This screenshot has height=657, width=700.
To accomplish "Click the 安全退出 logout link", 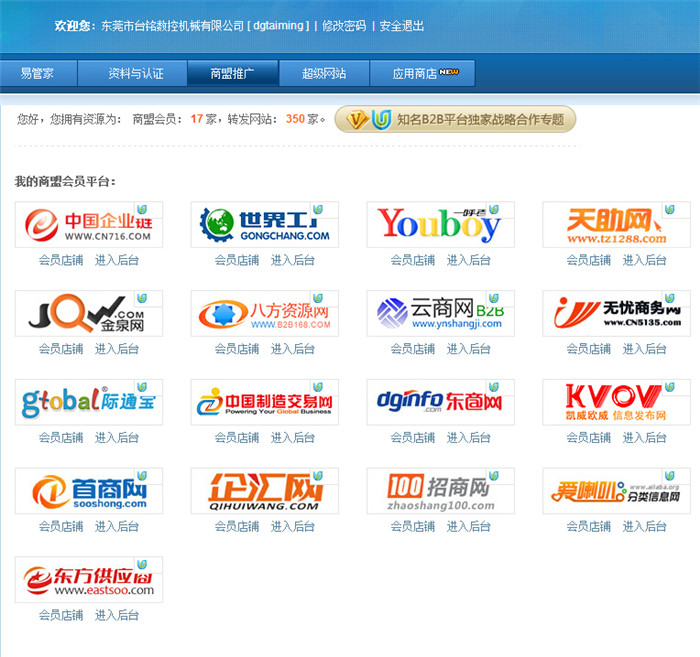I will (x=402, y=26).
